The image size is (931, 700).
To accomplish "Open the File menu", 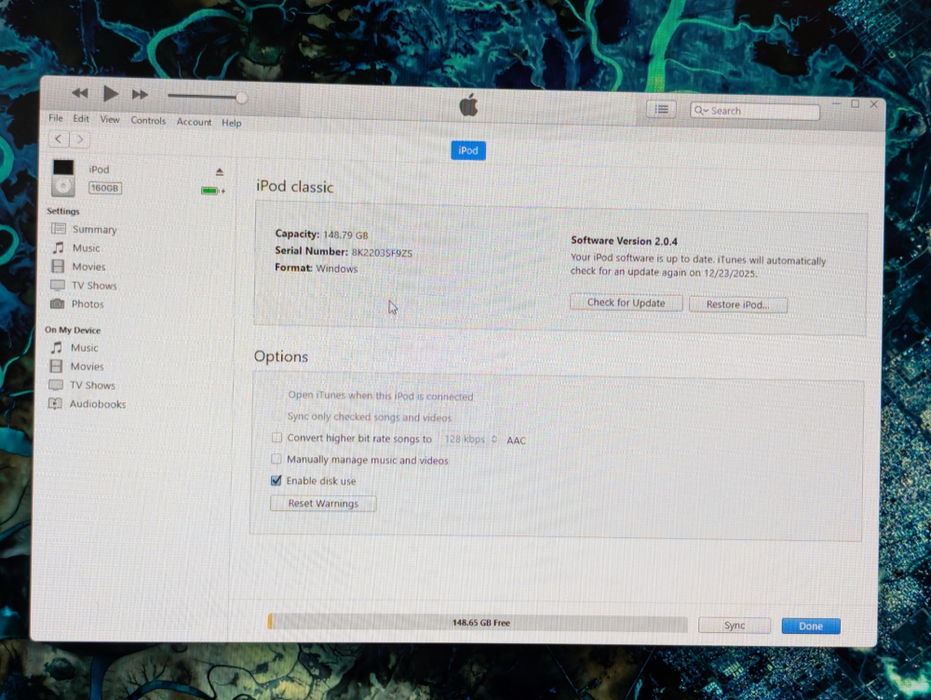I will pyautogui.click(x=55, y=118).
